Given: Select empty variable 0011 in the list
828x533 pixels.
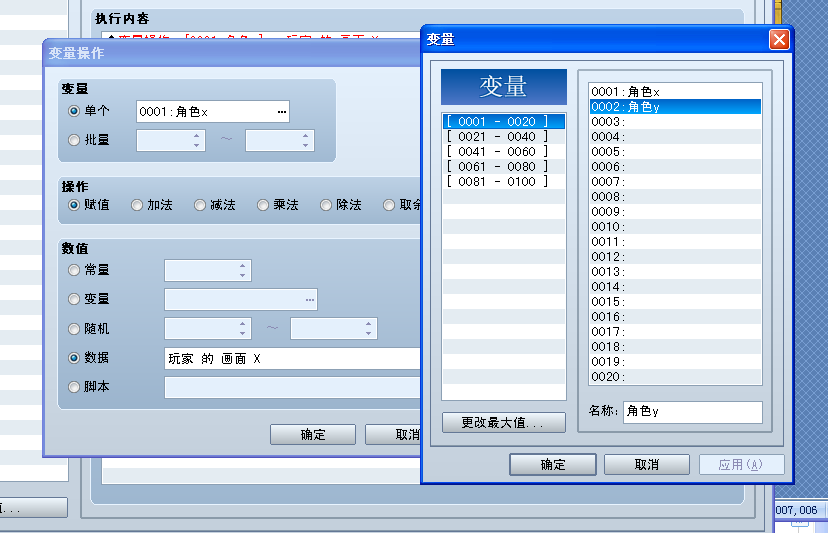Looking at the screenshot, I should 675,242.
